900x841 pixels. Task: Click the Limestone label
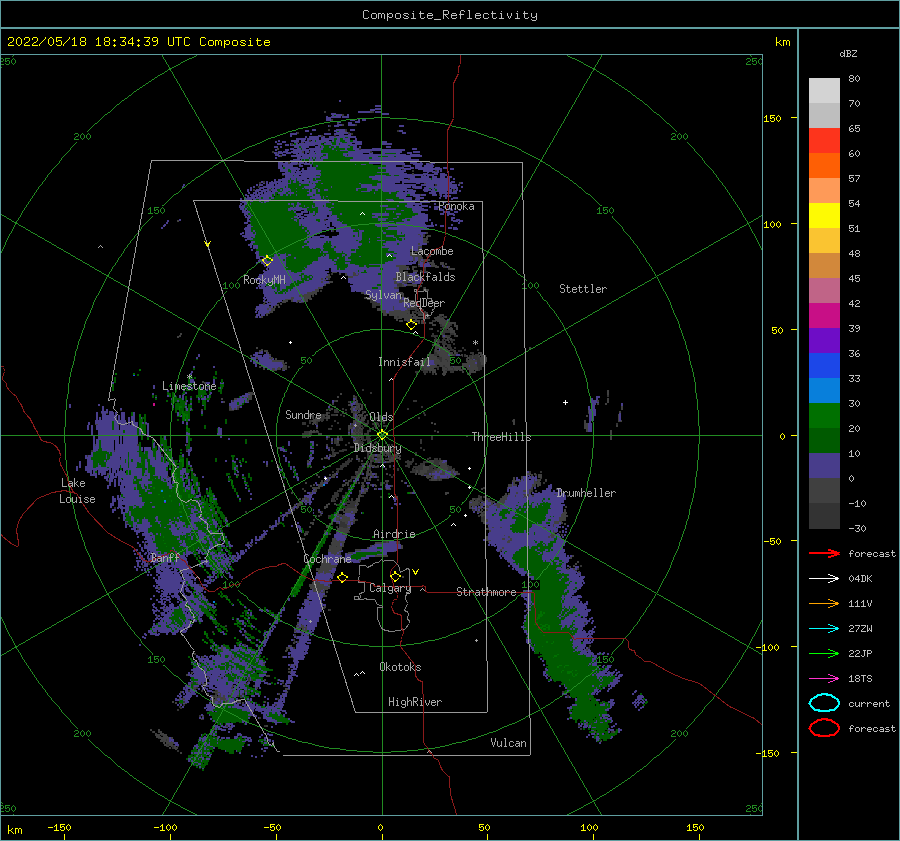[189, 386]
